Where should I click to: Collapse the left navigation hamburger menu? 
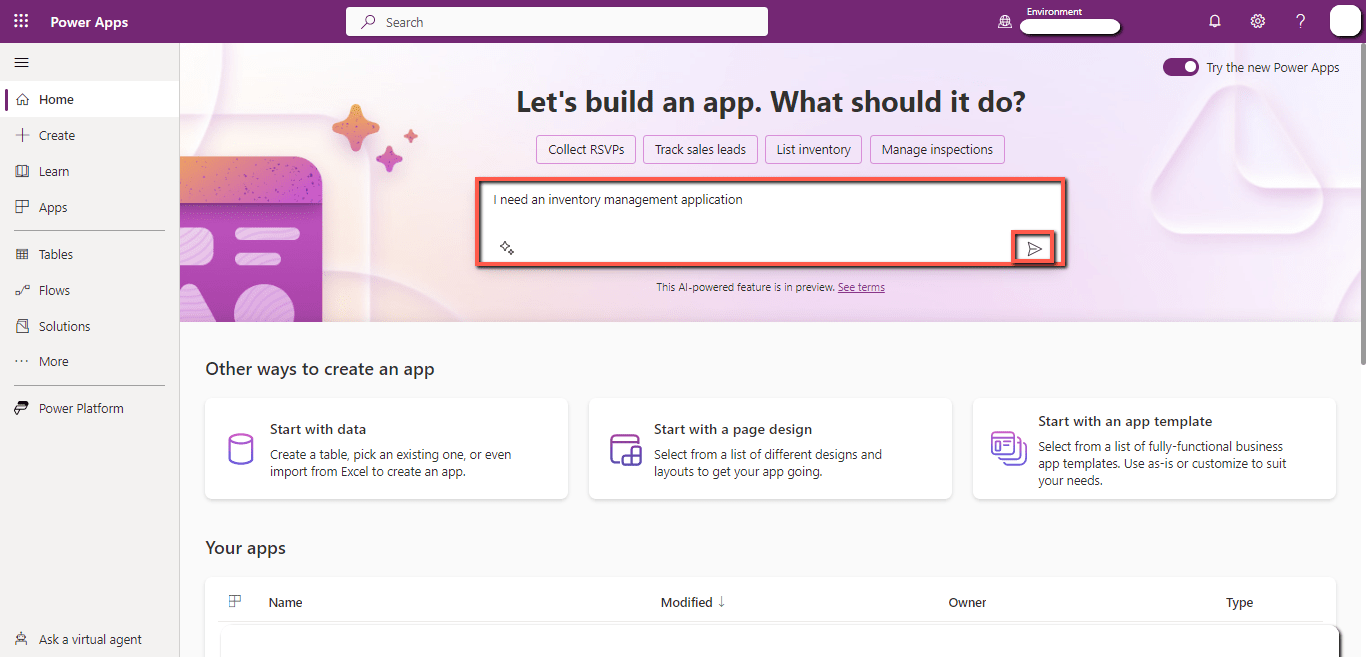click(x=21, y=62)
